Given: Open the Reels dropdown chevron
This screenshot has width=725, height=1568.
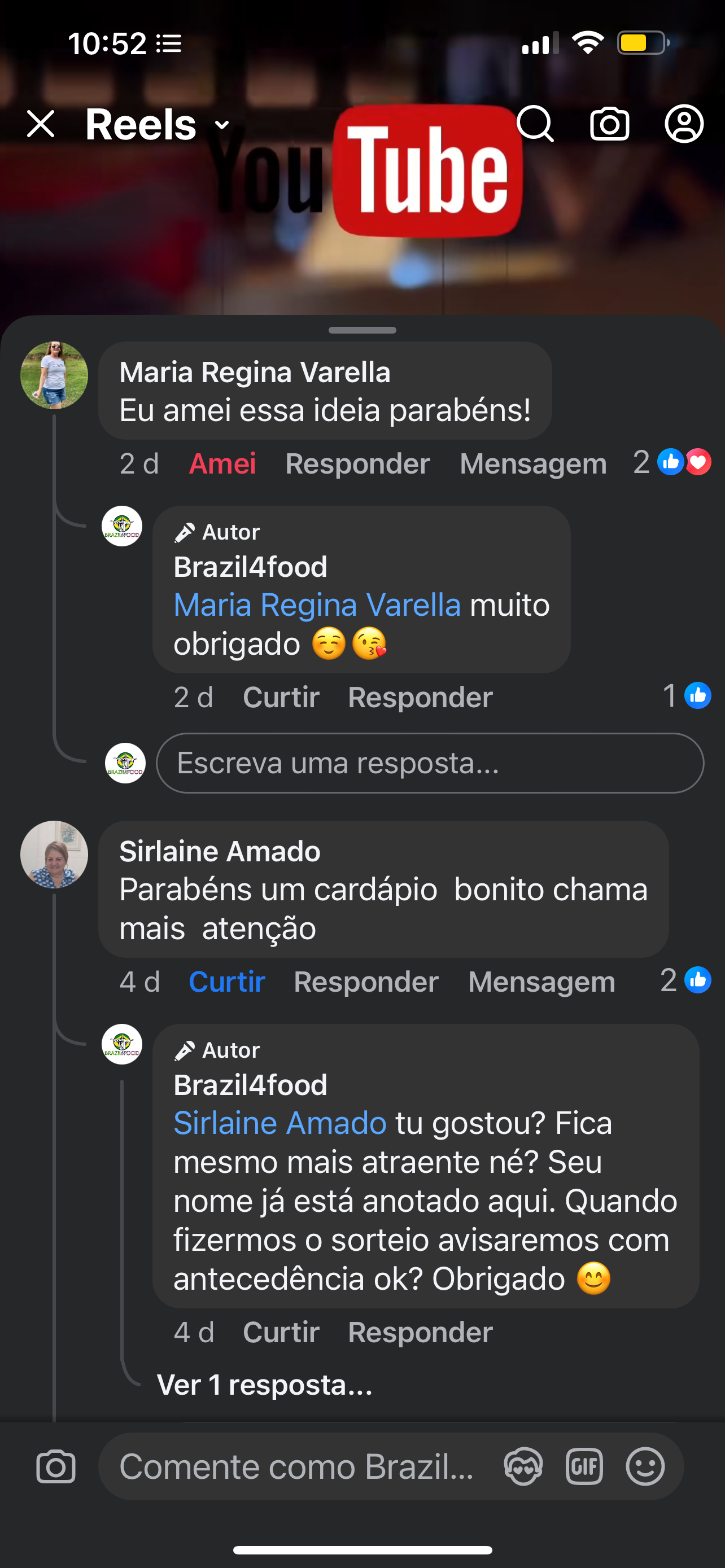Looking at the screenshot, I should click(222, 125).
